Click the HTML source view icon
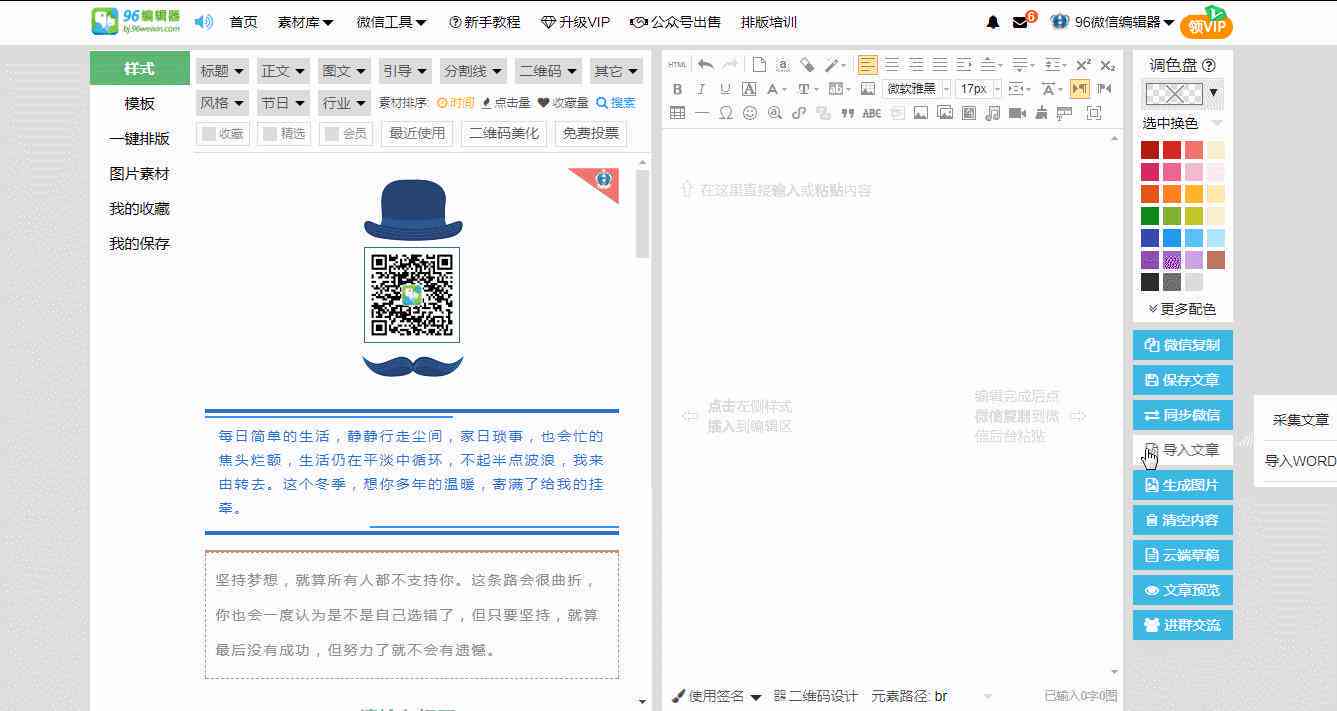 677,65
